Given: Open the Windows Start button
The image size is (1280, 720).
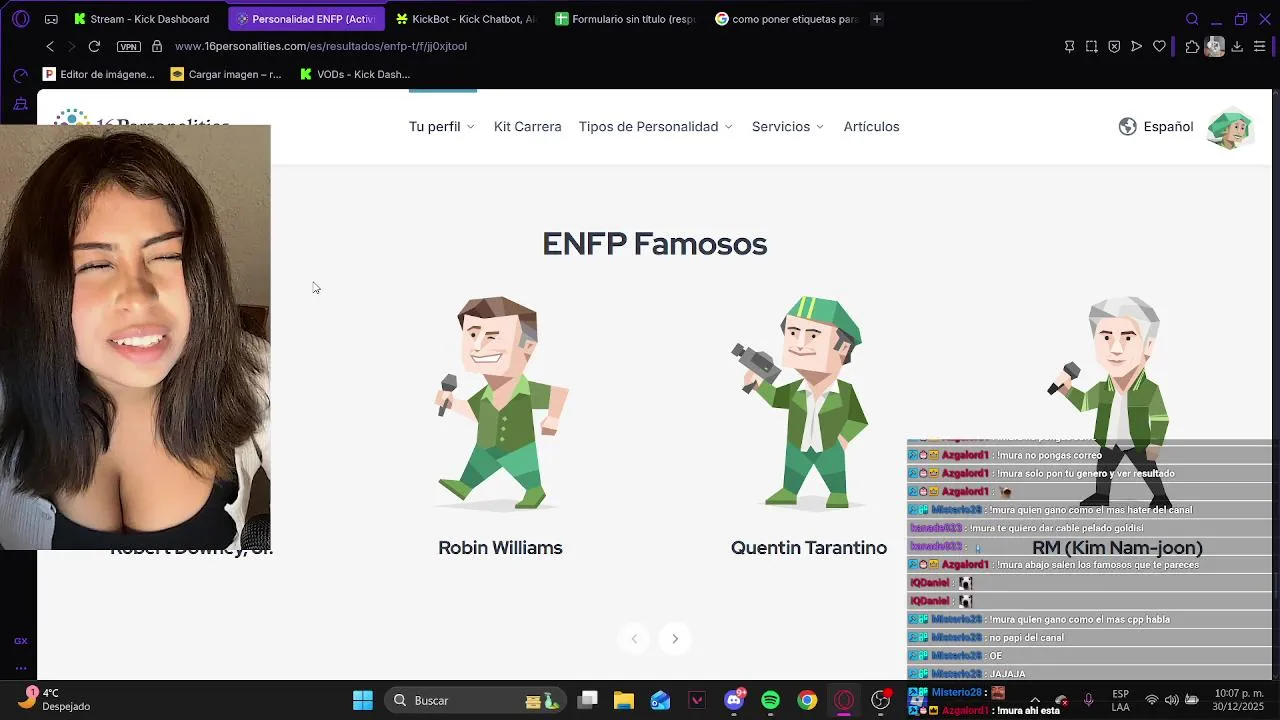Looking at the screenshot, I should click(363, 700).
